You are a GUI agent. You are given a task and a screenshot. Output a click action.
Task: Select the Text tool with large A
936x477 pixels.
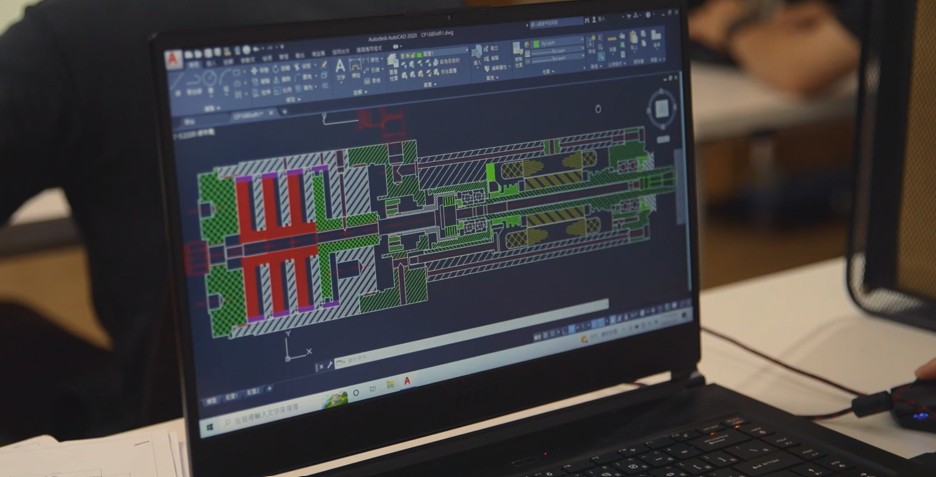point(340,67)
